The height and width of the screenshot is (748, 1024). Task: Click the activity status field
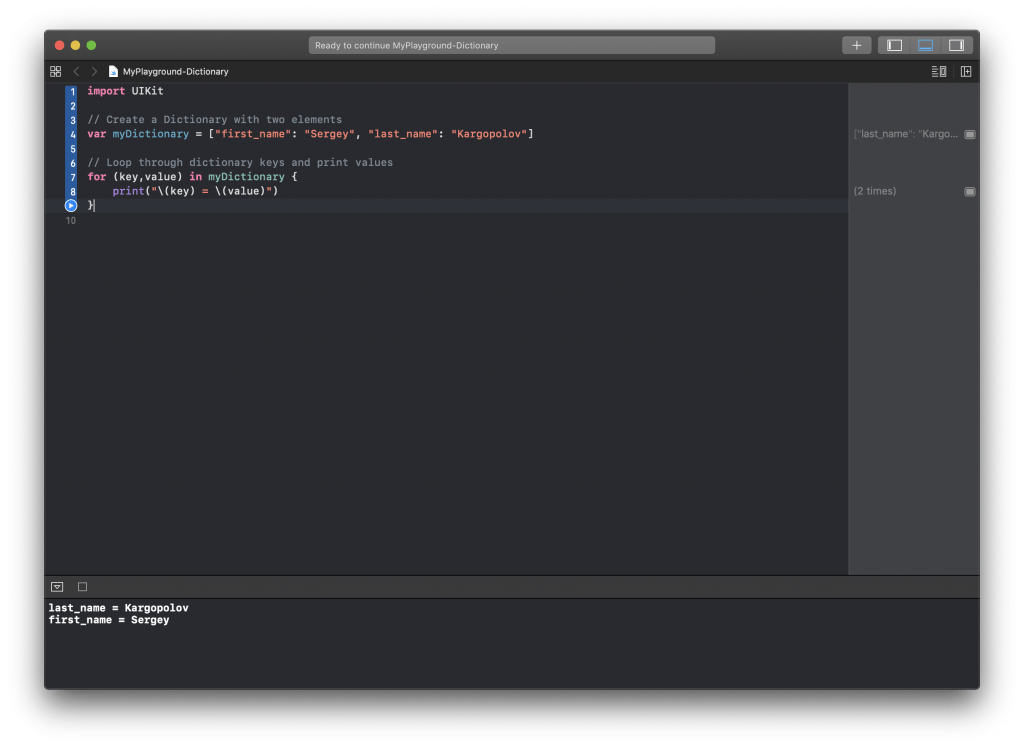click(511, 45)
